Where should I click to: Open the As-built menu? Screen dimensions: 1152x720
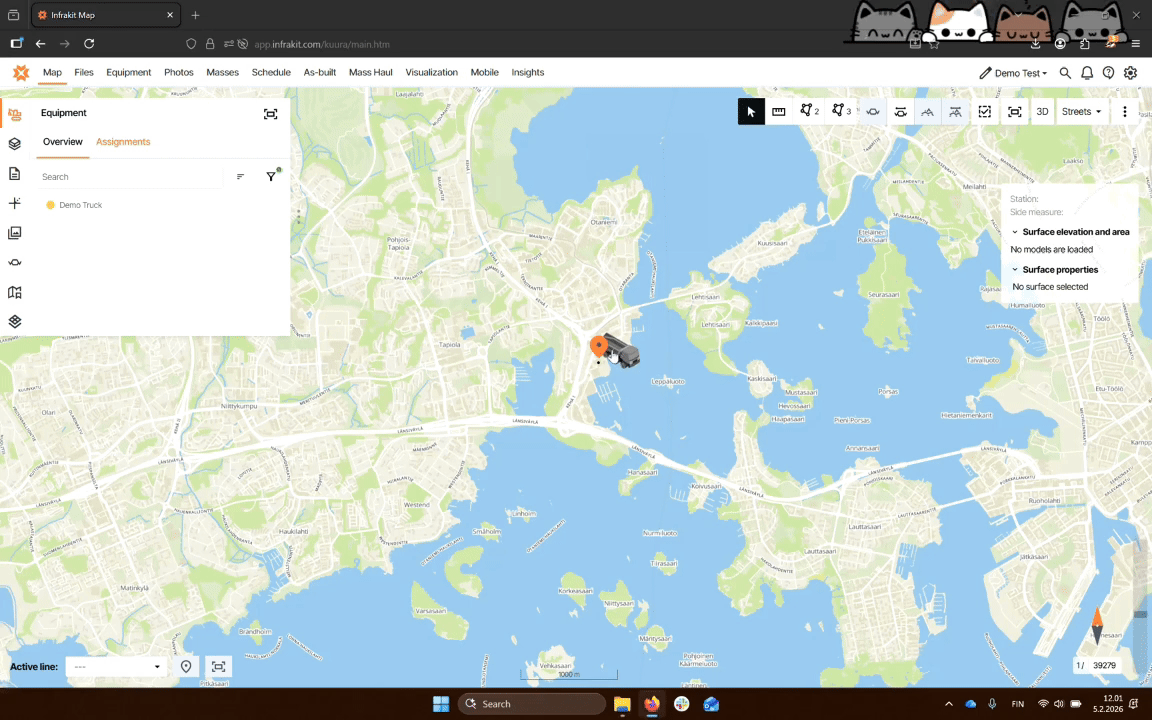[x=320, y=72]
